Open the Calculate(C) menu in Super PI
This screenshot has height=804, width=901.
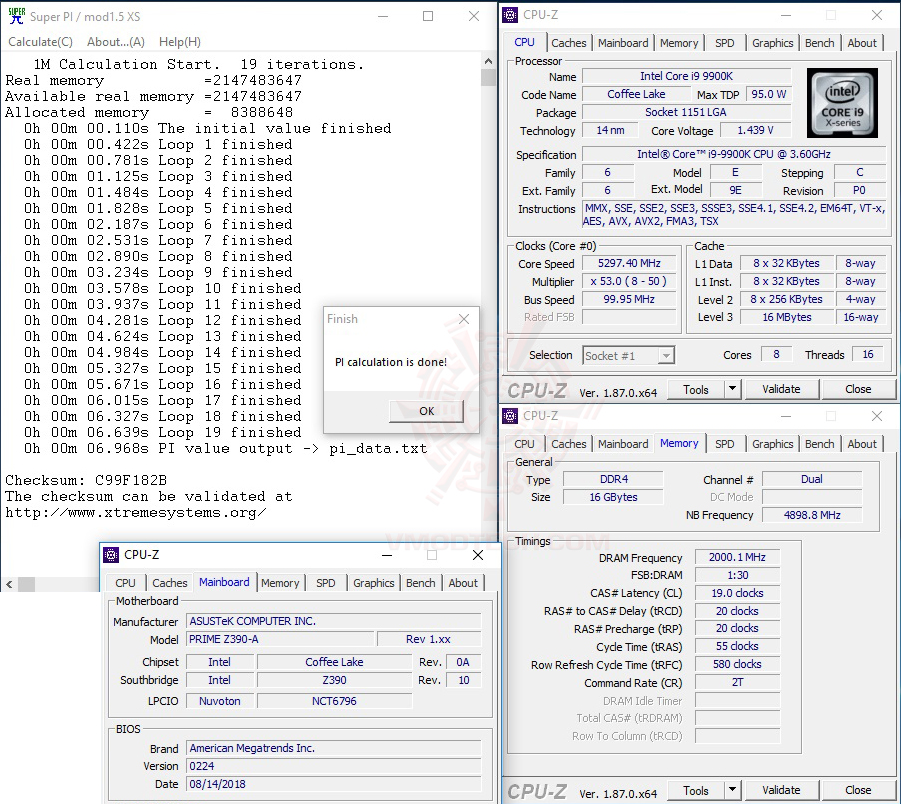(40, 41)
